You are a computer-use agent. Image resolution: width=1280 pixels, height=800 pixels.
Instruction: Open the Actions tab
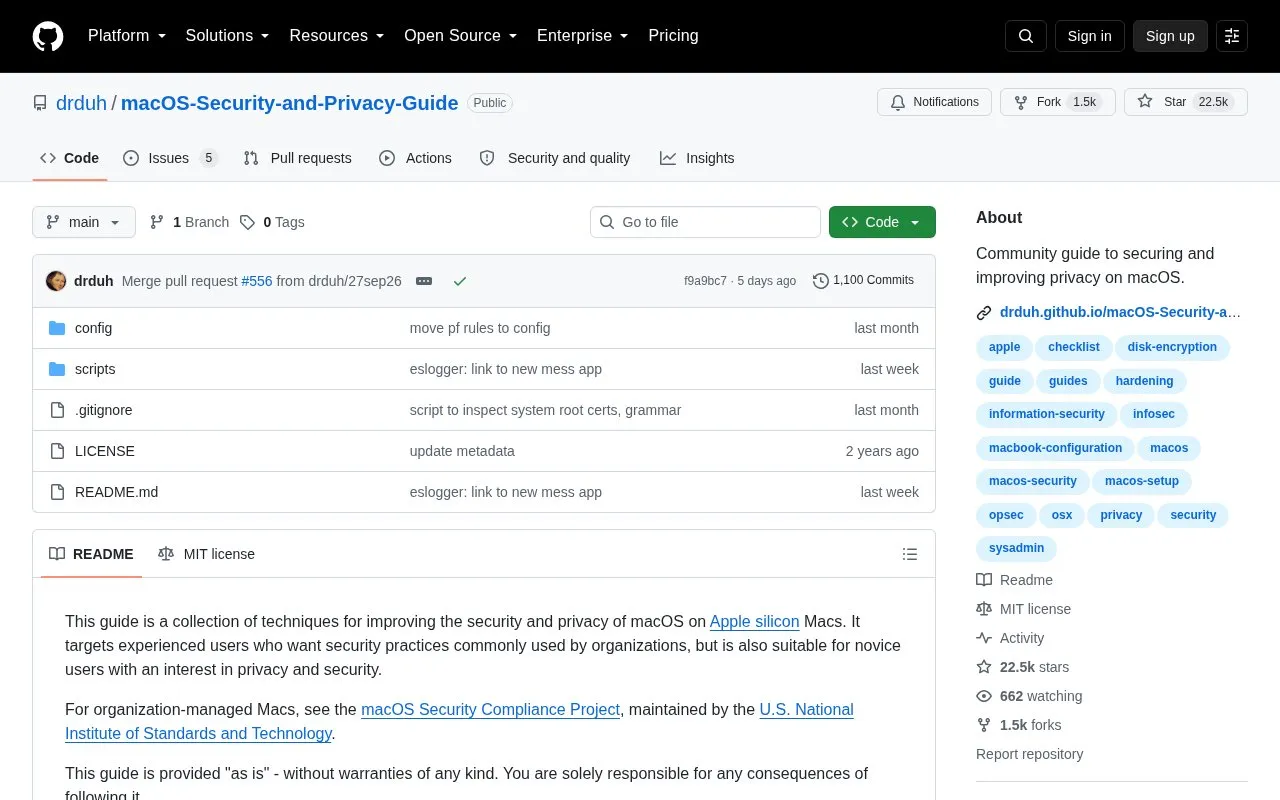(x=415, y=158)
